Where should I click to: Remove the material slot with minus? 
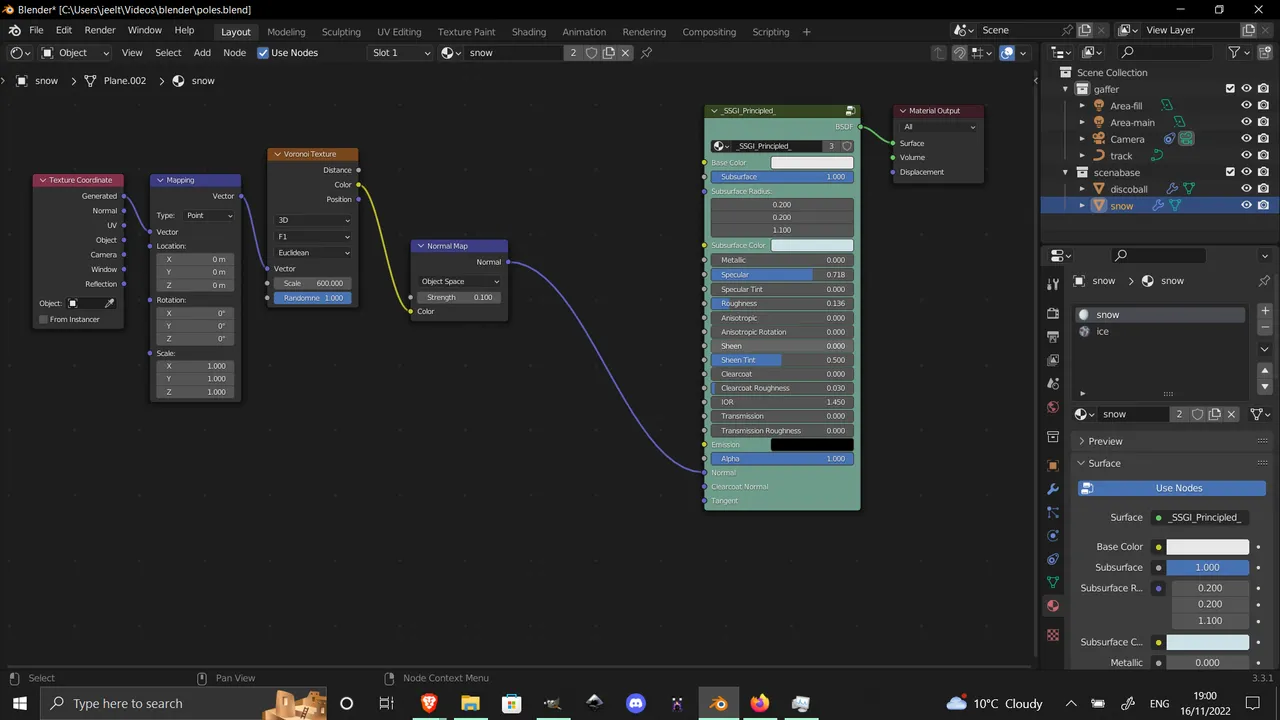tap(1265, 328)
